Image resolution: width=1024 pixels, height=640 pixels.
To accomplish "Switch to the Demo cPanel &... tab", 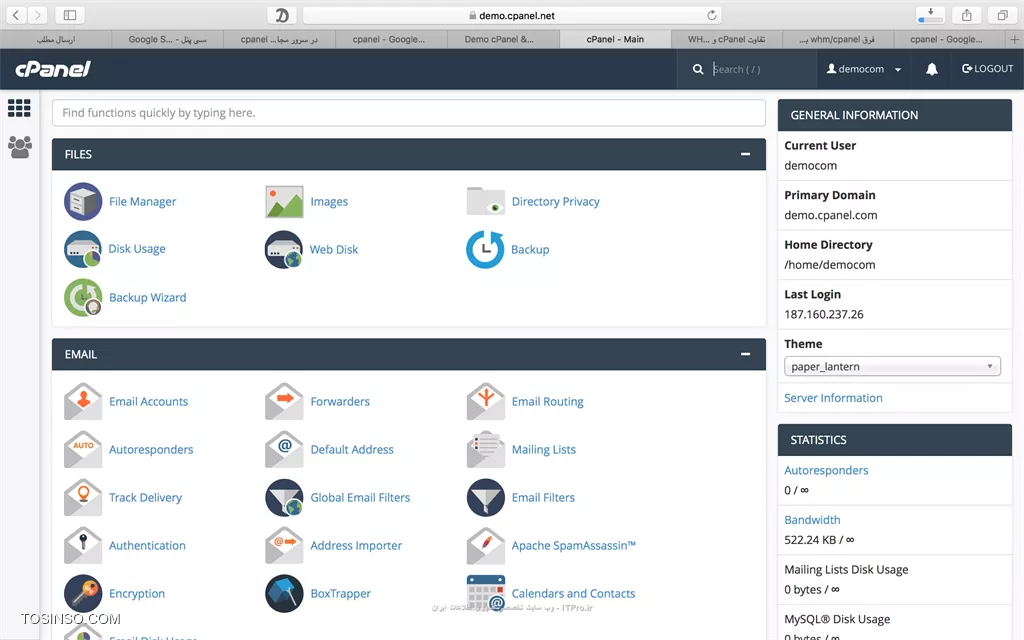I will tap(503, 39).
